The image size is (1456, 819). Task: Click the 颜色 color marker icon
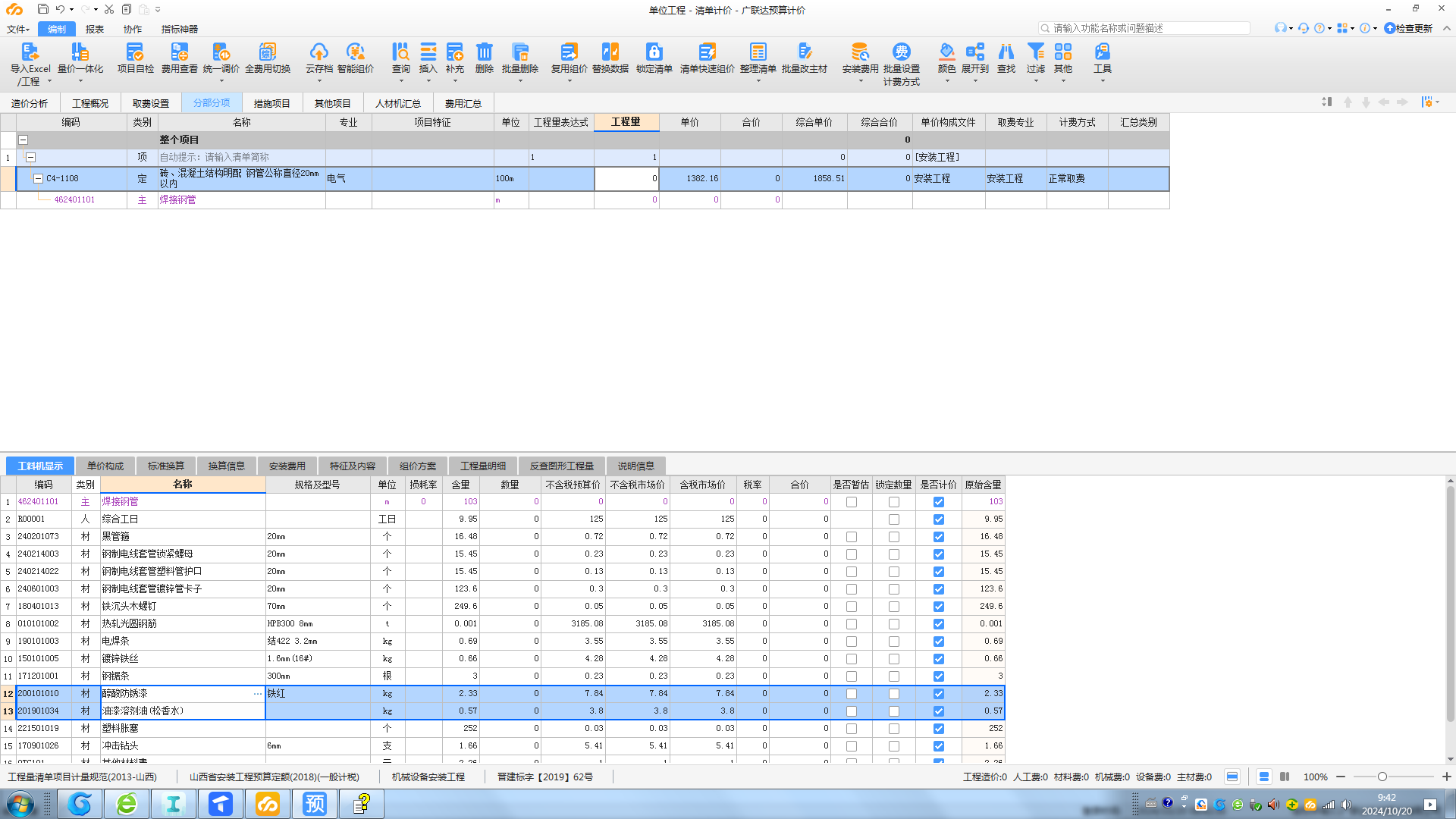tap(946, 52)
